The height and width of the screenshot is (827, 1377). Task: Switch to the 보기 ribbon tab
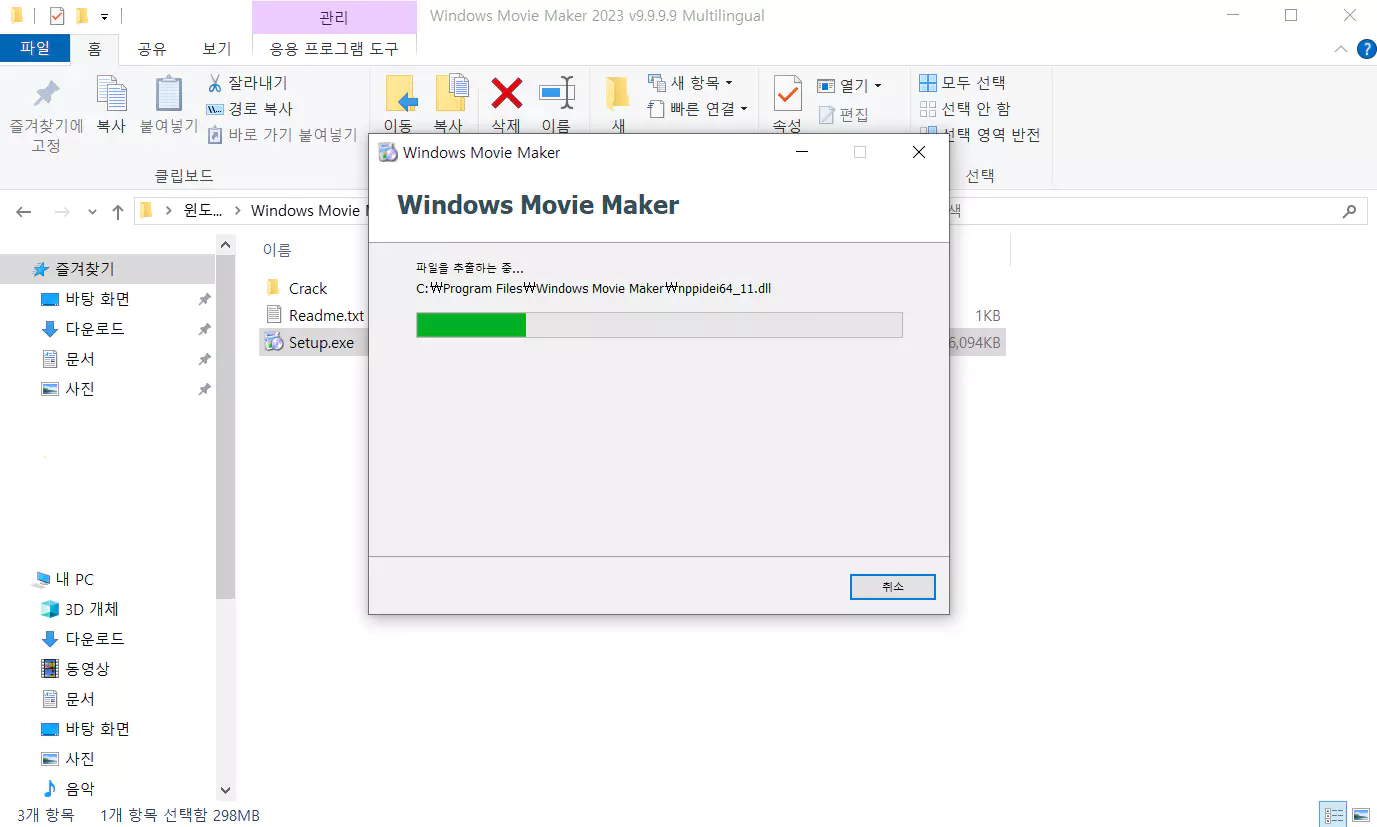click(x=216, y=49)
